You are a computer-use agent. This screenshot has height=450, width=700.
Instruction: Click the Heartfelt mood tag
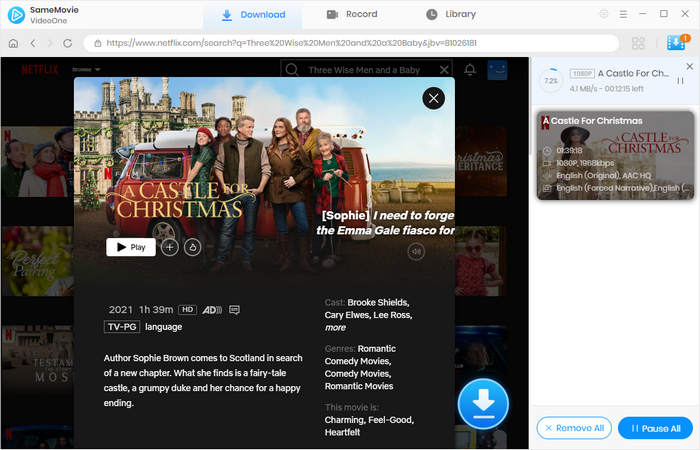point(342,432)
